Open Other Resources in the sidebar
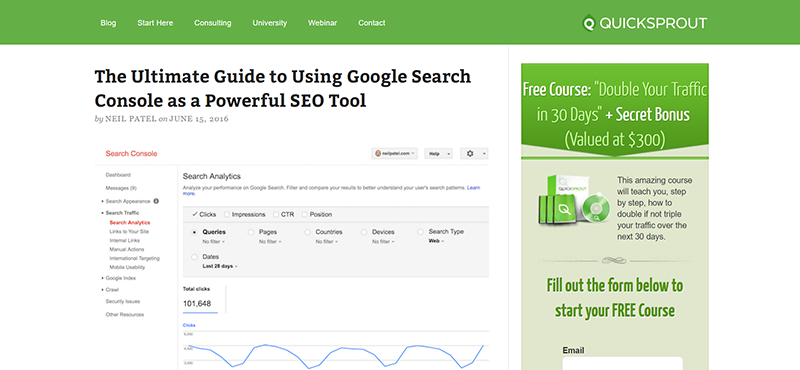800x370 pixels. point(125,314)
